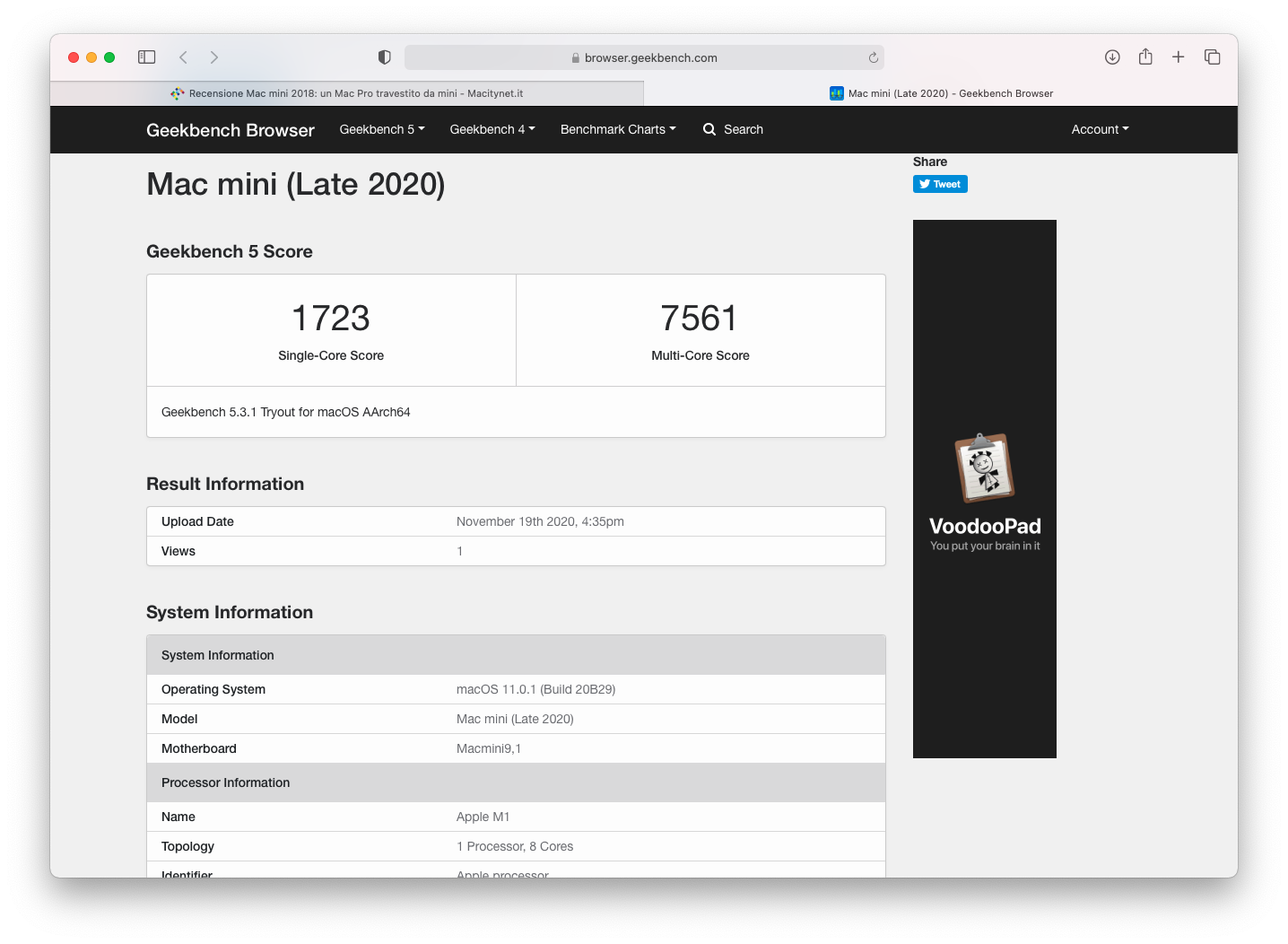Image resolution: width=1288 pixels, height=944 pixels.
Task: Click the "macOS 11.0.1 (Build 20B29)" value
Action: click(535, 689)
